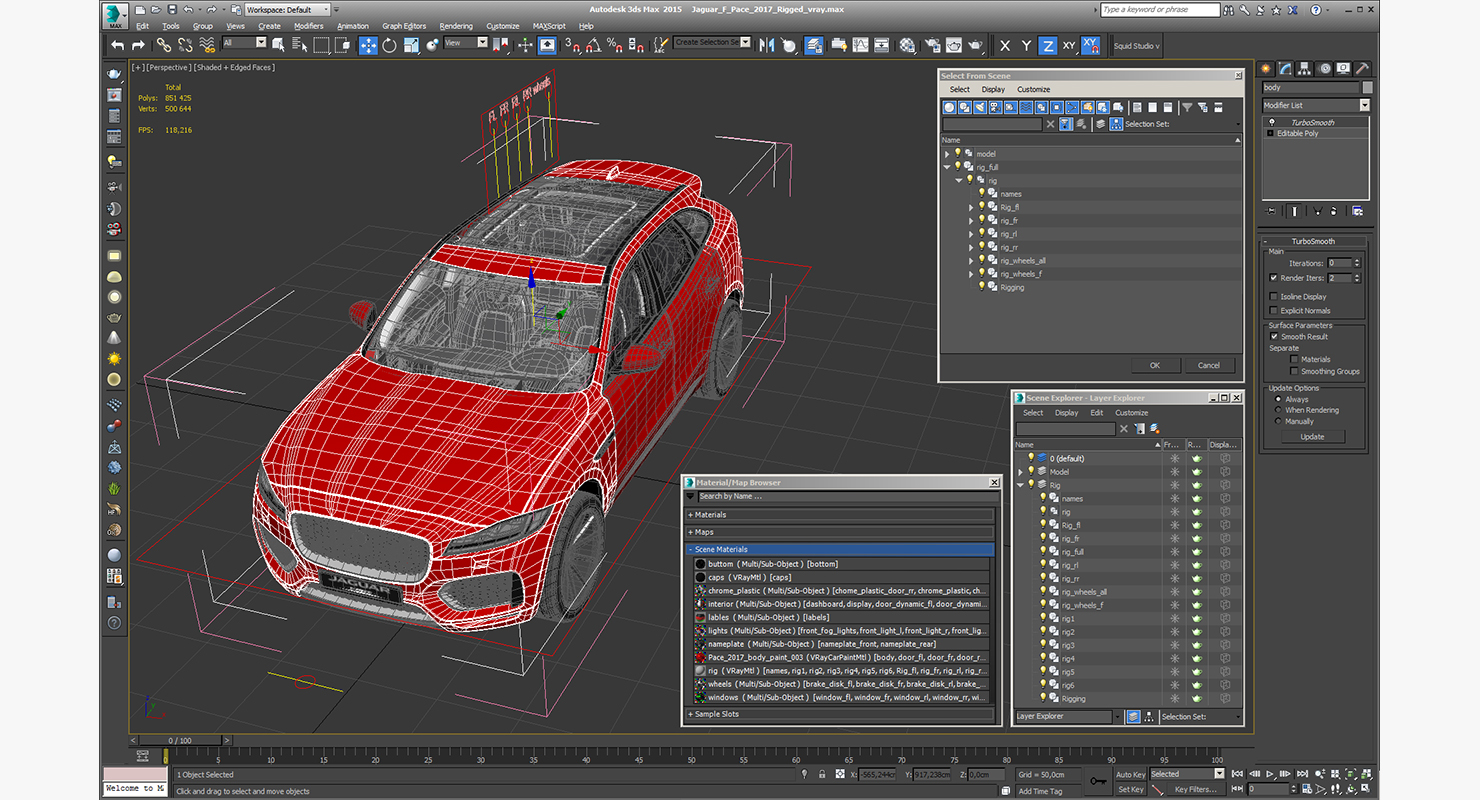Screen dimensions: 1480x800
Task: Click Cancel in Select From Scene dialog
Action: click(1209, 365)
